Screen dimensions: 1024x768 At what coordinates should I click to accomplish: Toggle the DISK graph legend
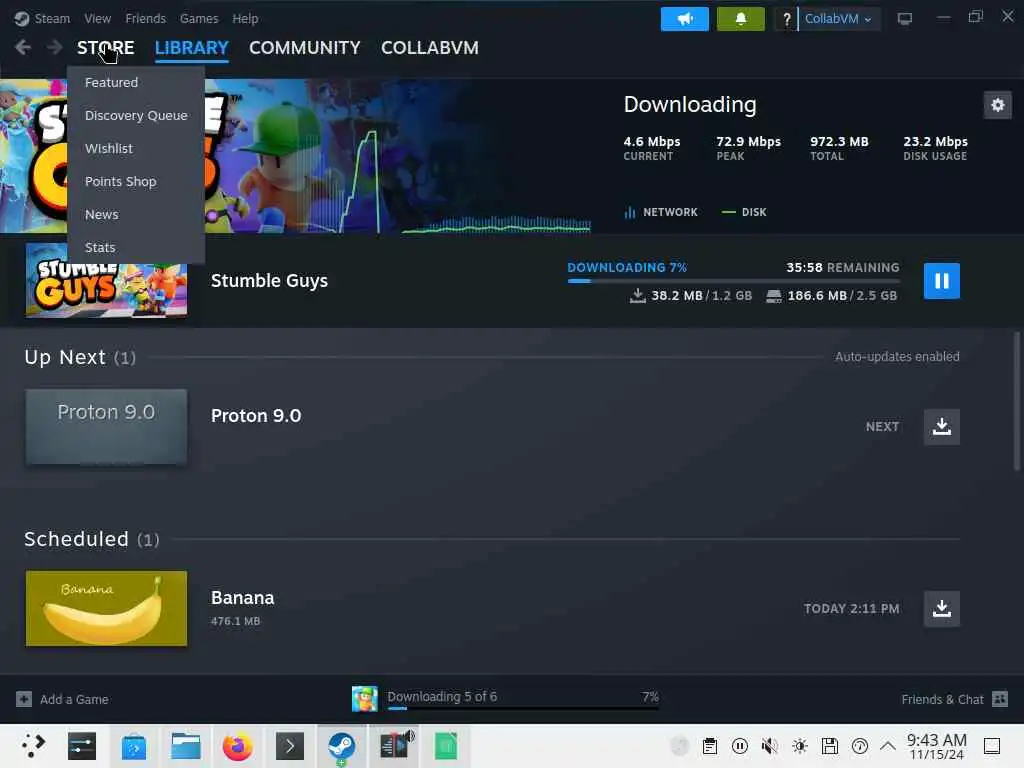point(744,212)
